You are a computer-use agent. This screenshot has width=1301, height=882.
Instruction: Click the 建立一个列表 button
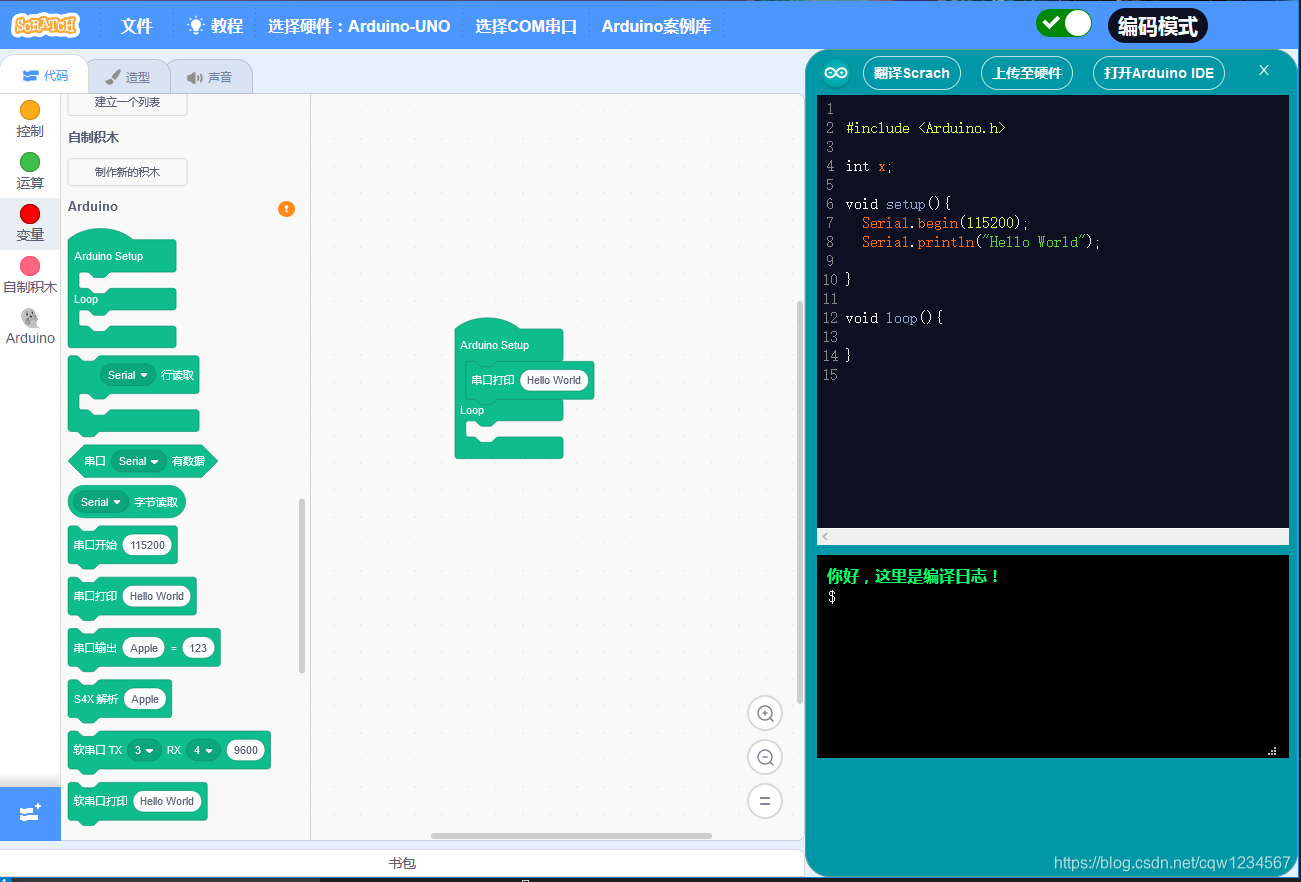click(x=127, y=102)
